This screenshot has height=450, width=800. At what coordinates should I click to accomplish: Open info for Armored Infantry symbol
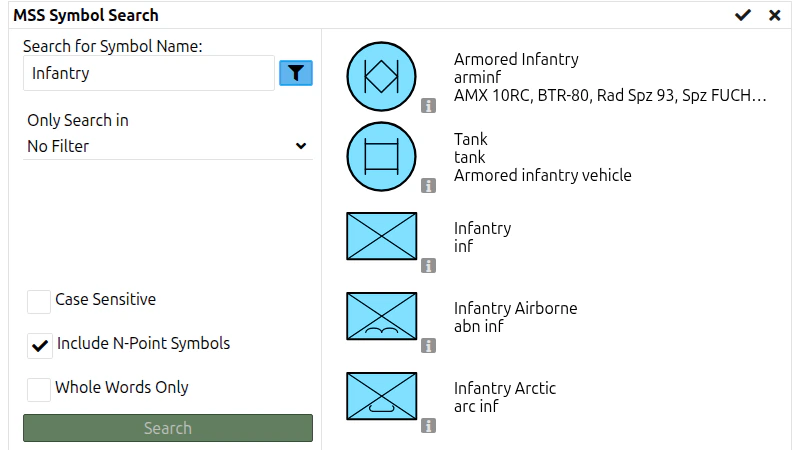coord(429,106)
